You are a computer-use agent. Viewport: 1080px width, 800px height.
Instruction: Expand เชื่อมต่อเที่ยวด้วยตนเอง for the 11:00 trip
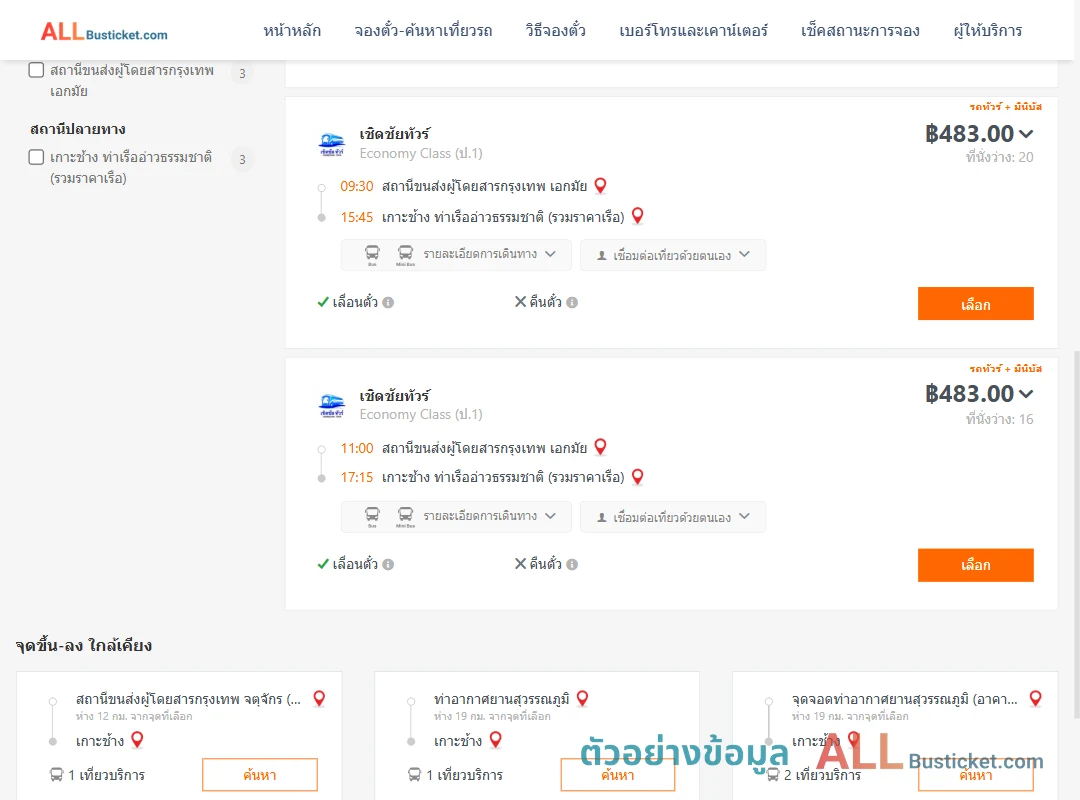pos(673,517)
